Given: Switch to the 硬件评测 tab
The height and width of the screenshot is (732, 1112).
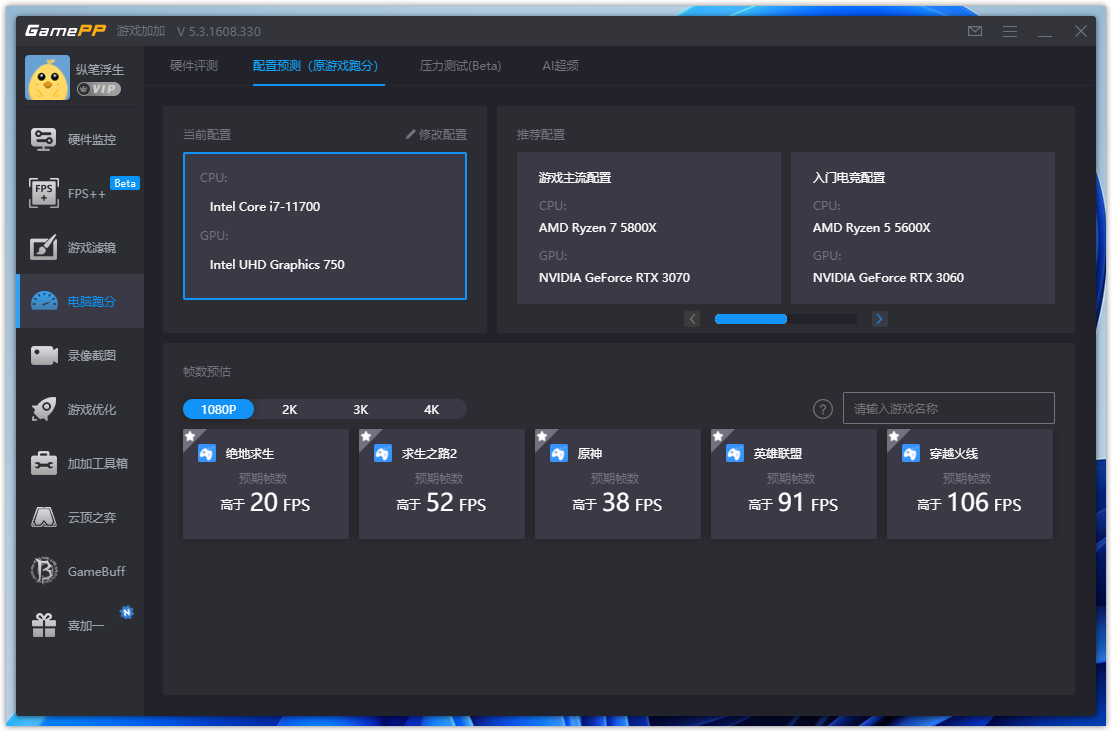Looking at the screenshot, I should [194, 66].
